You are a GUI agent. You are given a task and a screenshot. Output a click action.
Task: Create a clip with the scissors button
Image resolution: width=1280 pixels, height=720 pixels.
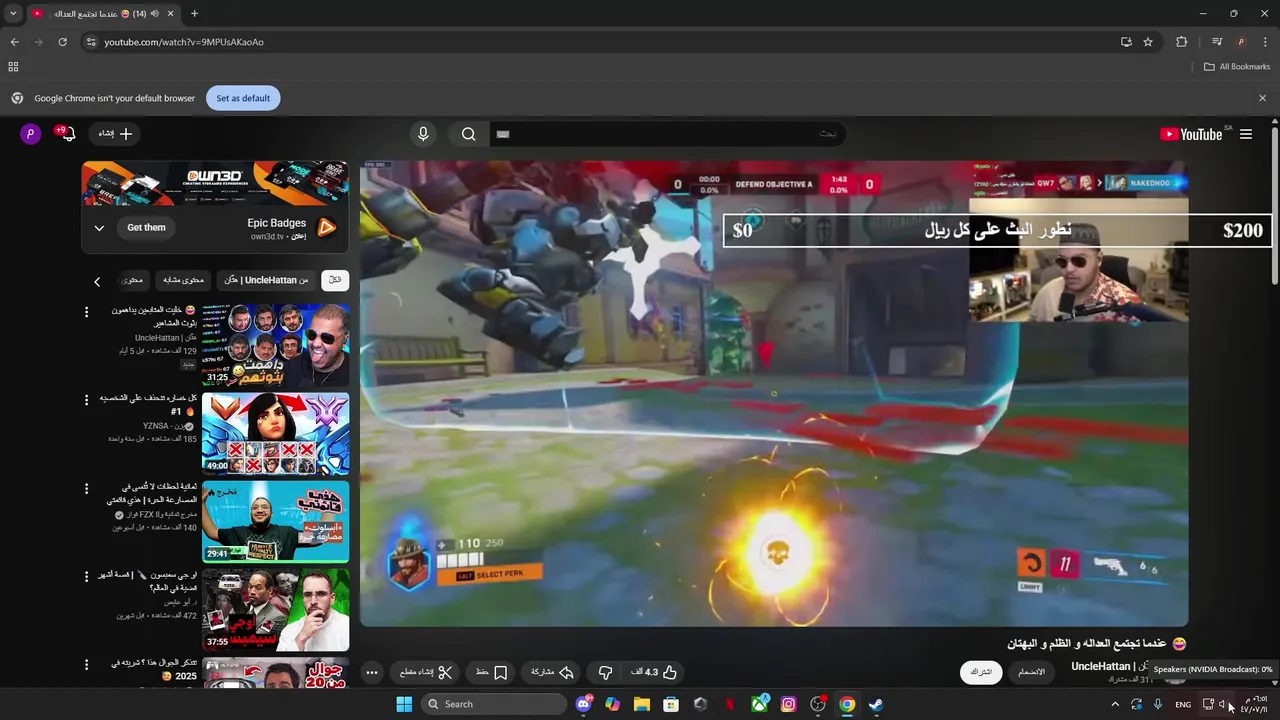(426, 672)
